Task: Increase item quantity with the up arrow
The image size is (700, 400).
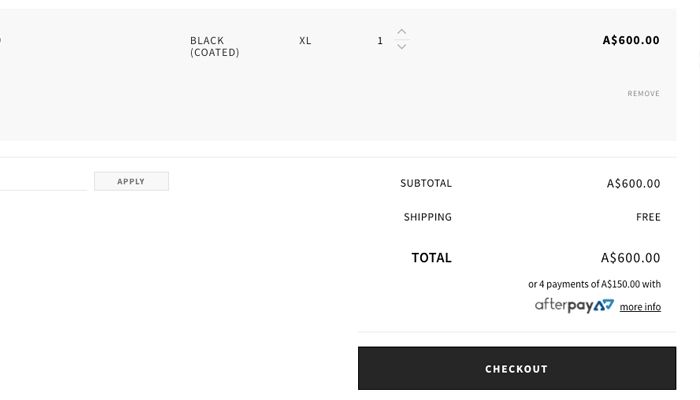Action: (401, 32)
